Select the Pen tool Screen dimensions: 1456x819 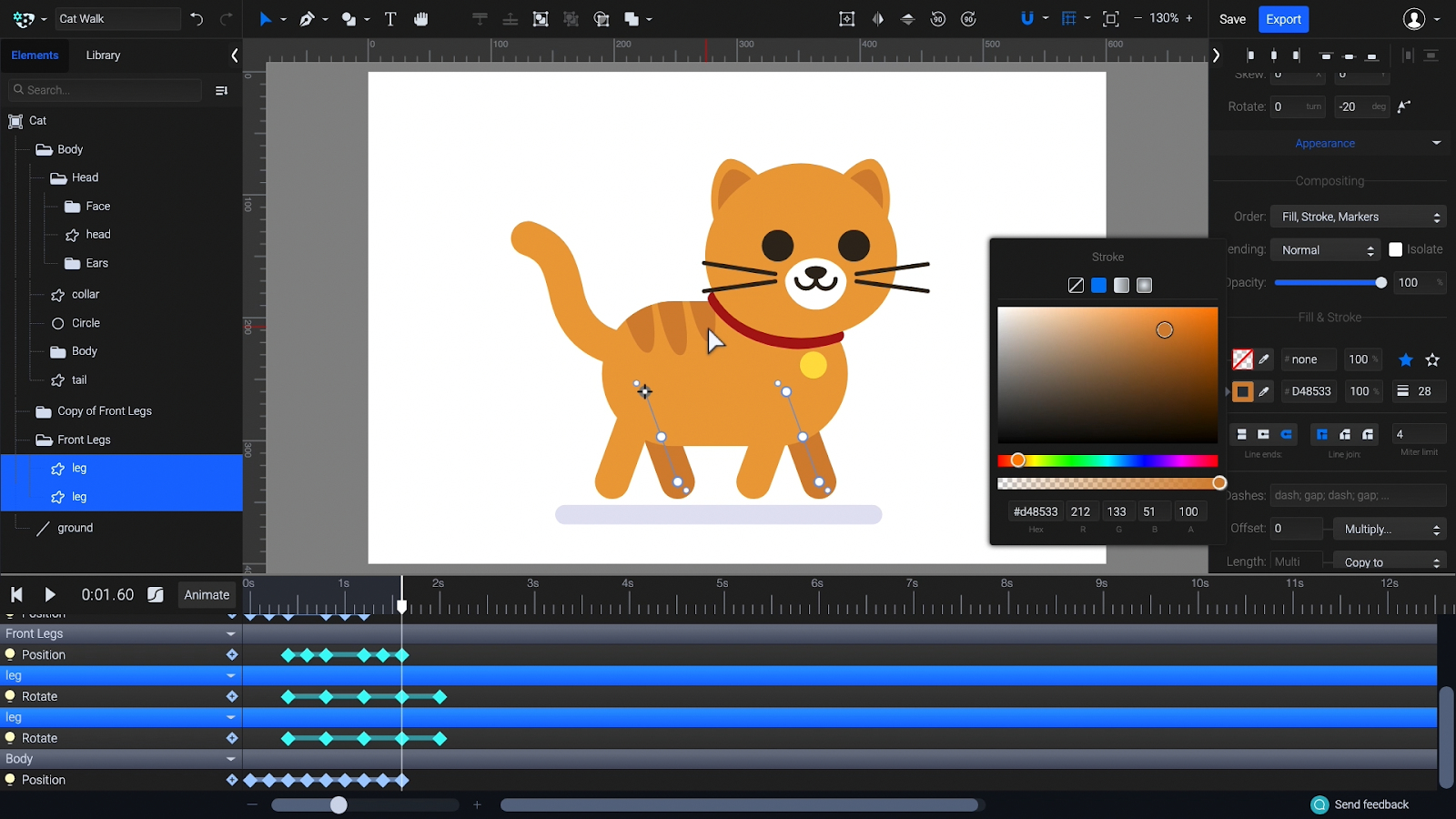pos(307,19)
